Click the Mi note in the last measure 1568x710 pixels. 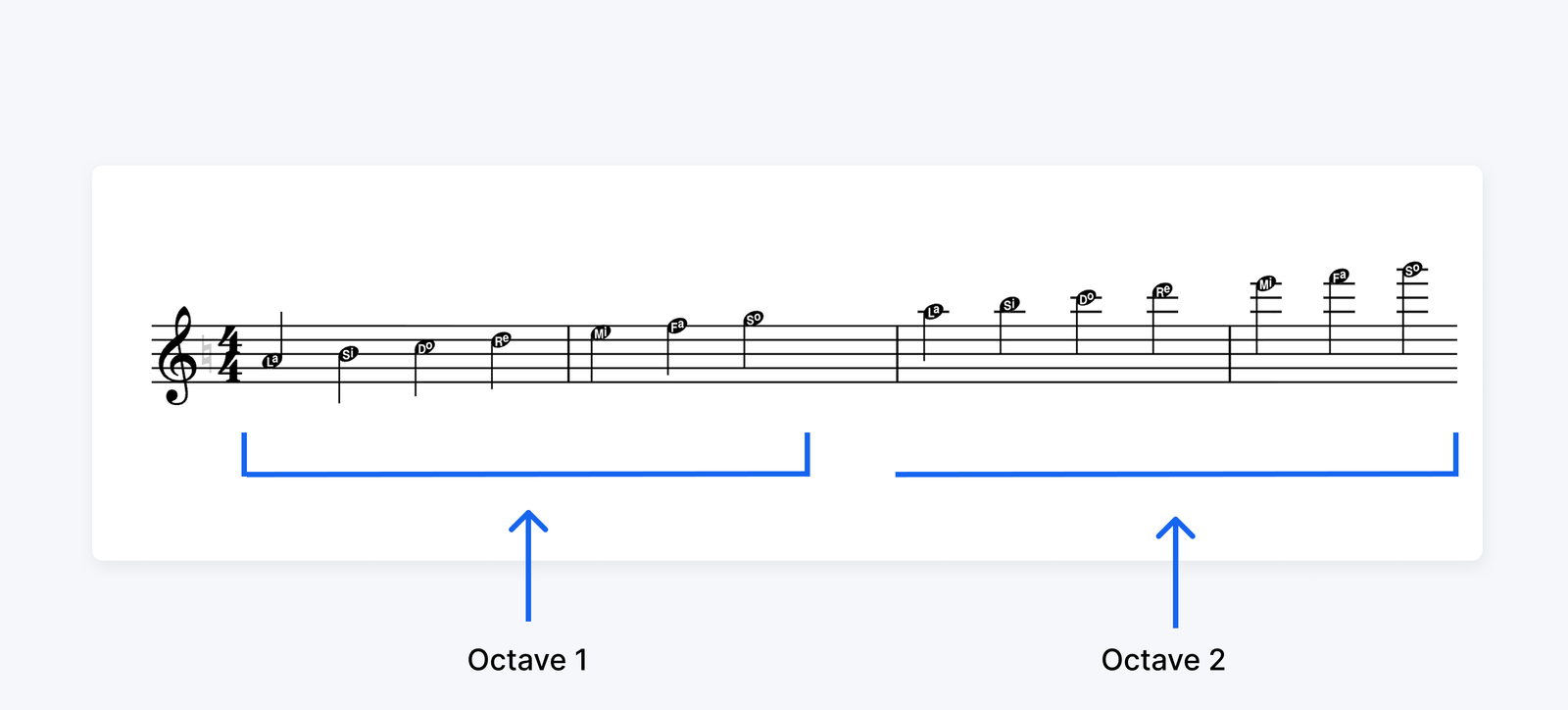pyautogui.click(x=1266, y=283)
